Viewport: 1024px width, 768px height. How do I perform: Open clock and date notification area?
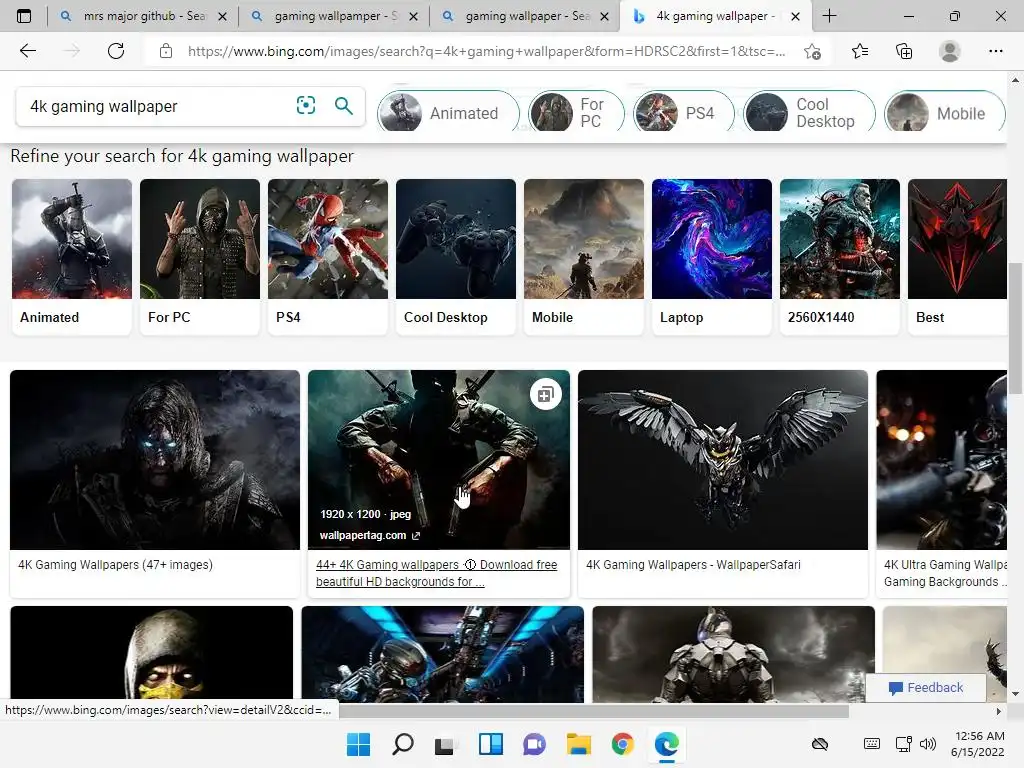click(x=978, y=744)
